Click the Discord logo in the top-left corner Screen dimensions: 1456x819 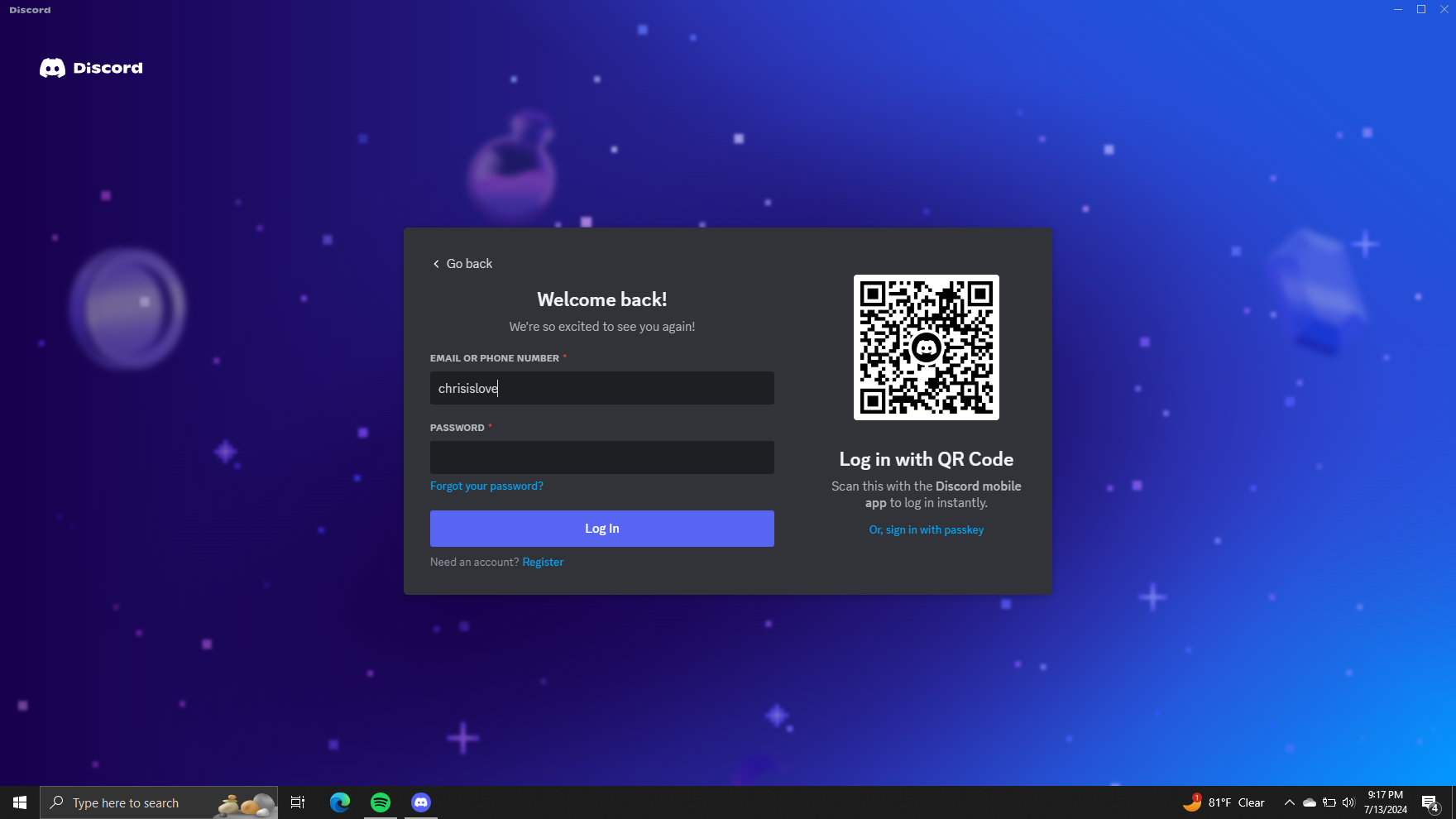(91, 68)
